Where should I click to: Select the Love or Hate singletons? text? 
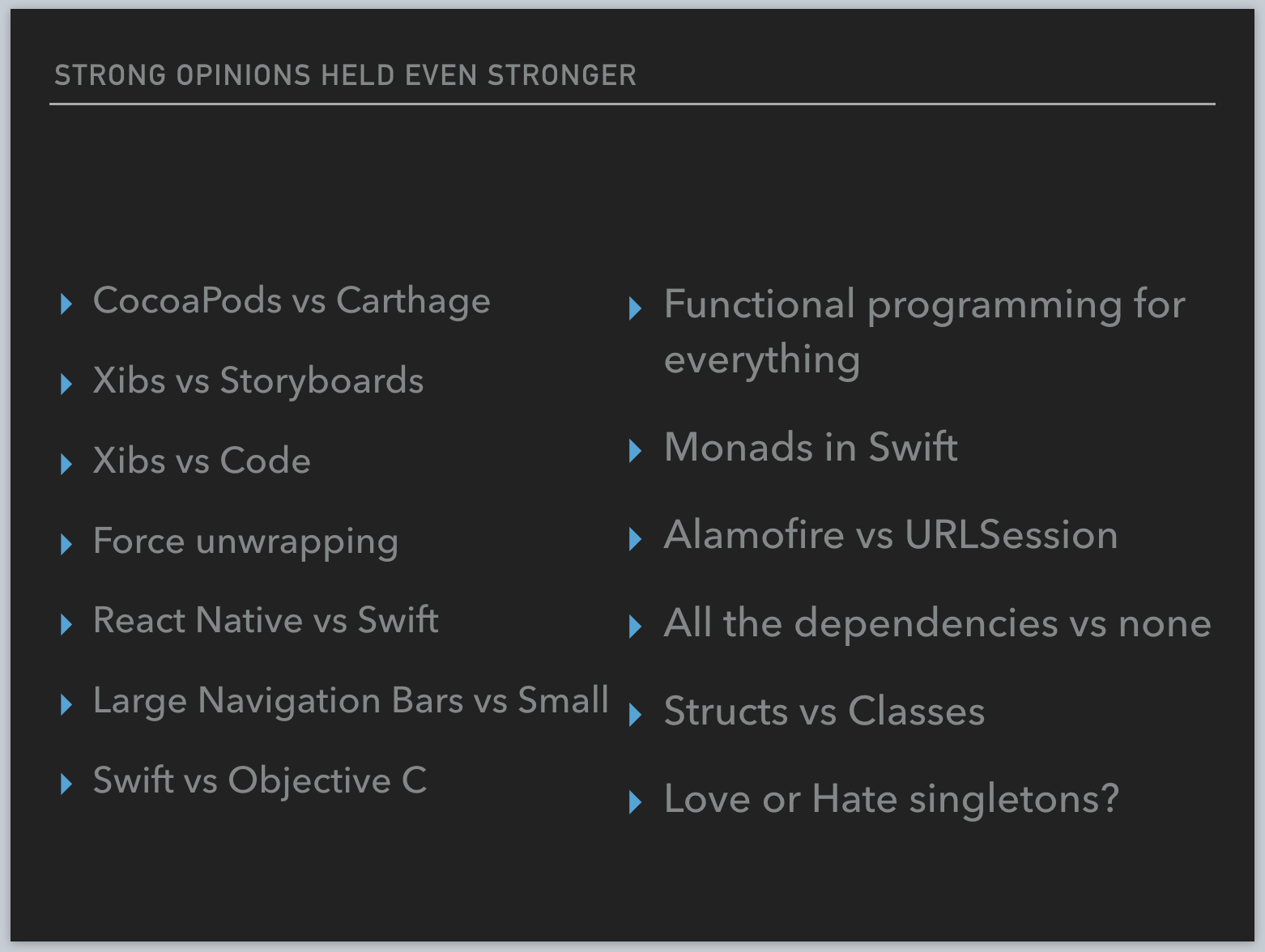coord(891,799)
